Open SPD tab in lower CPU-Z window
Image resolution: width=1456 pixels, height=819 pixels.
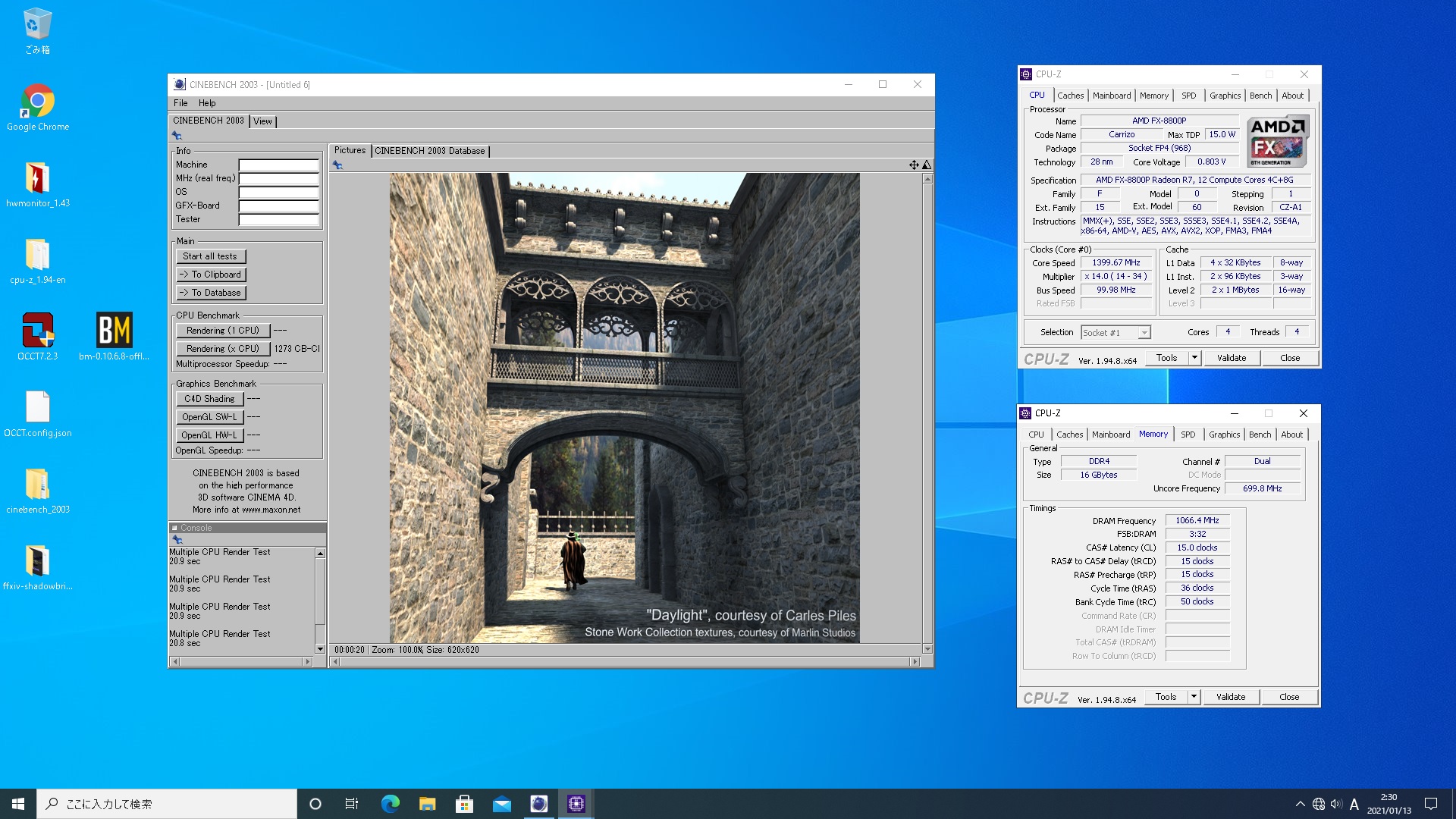pos(1188,435)
